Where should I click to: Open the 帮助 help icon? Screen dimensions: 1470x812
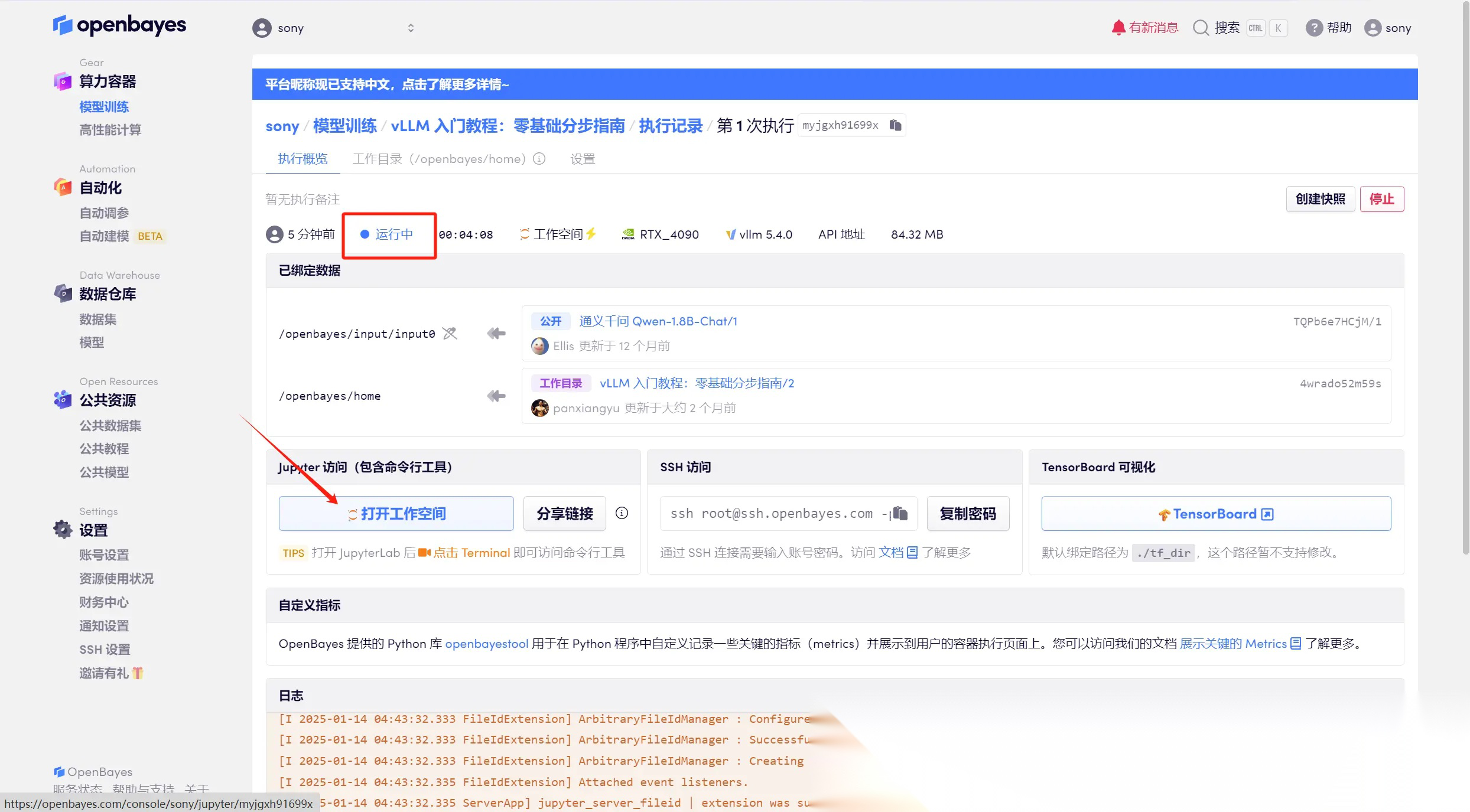coord(1314,28)
